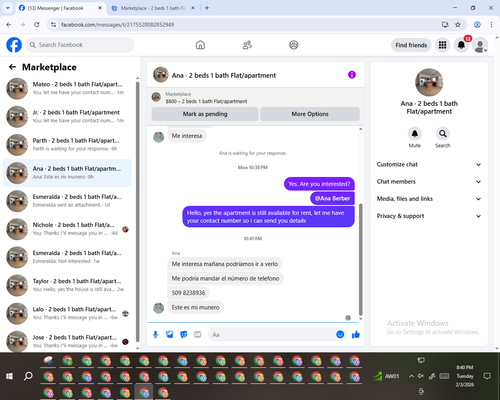Open the Friends icon in top navigation

247,45
